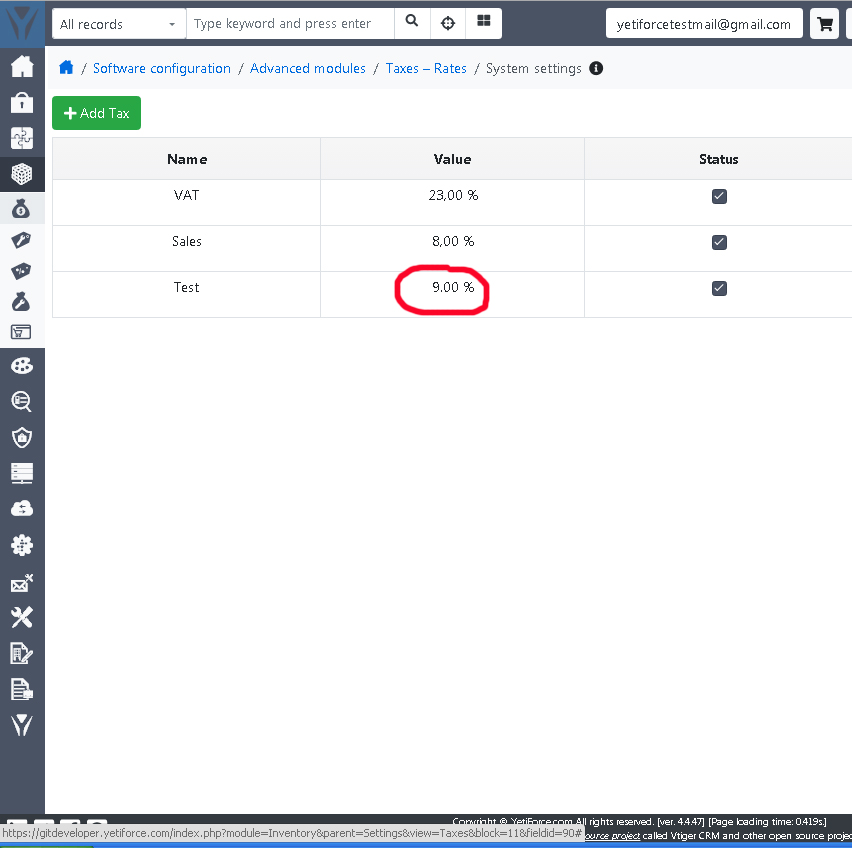The image size is (852, 848).
Task: Open the Home dashboard icon in sidebar
Action: 22,66
